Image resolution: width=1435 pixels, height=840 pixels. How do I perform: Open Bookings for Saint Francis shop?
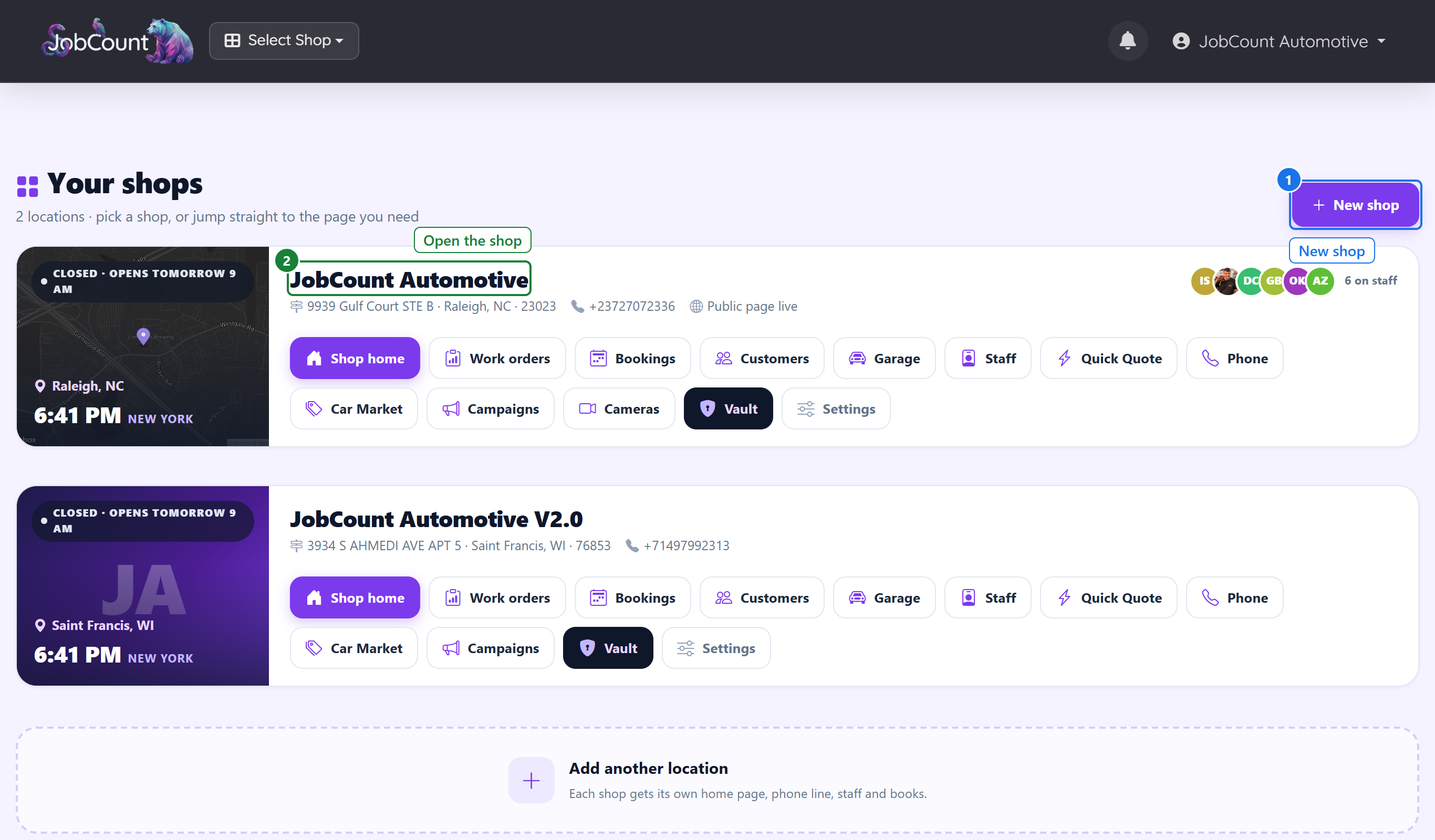tap(632, 597)
